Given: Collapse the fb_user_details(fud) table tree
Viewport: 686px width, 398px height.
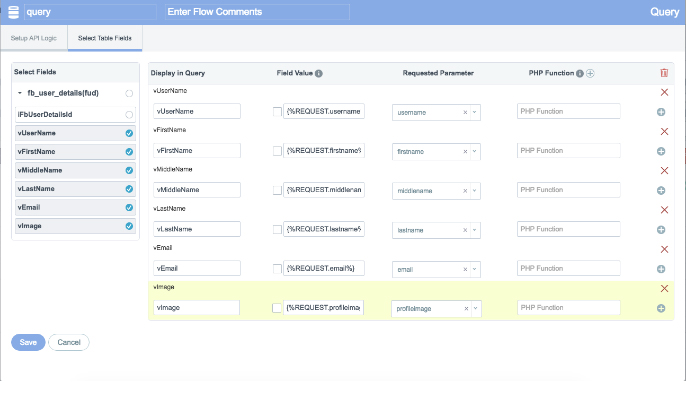Looking at the screenshot, I should click(20, 93).
